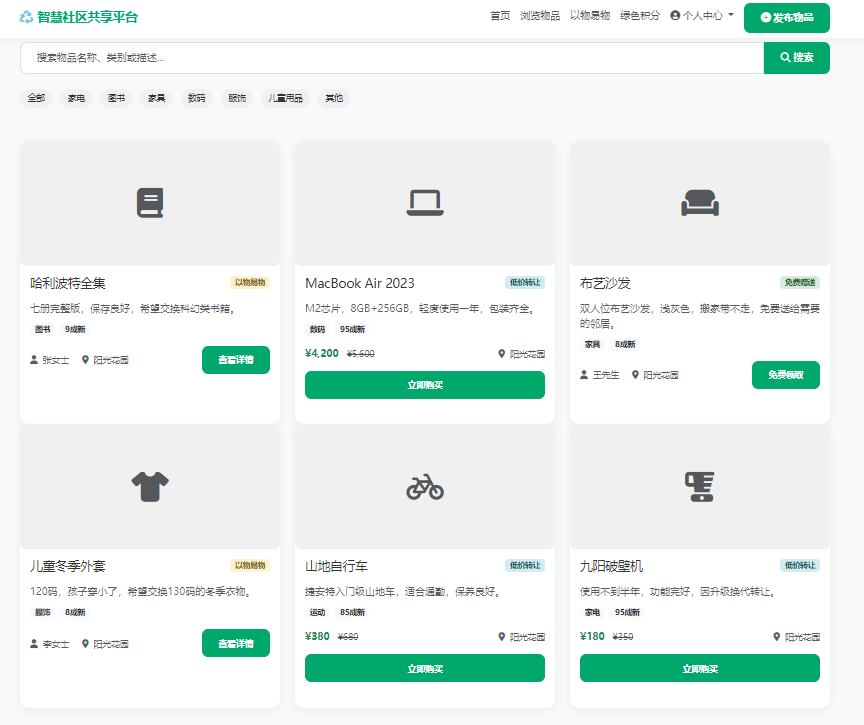Select the 全部 category filter
Viewport: 864px width, 725px height.
click(36, 98)
